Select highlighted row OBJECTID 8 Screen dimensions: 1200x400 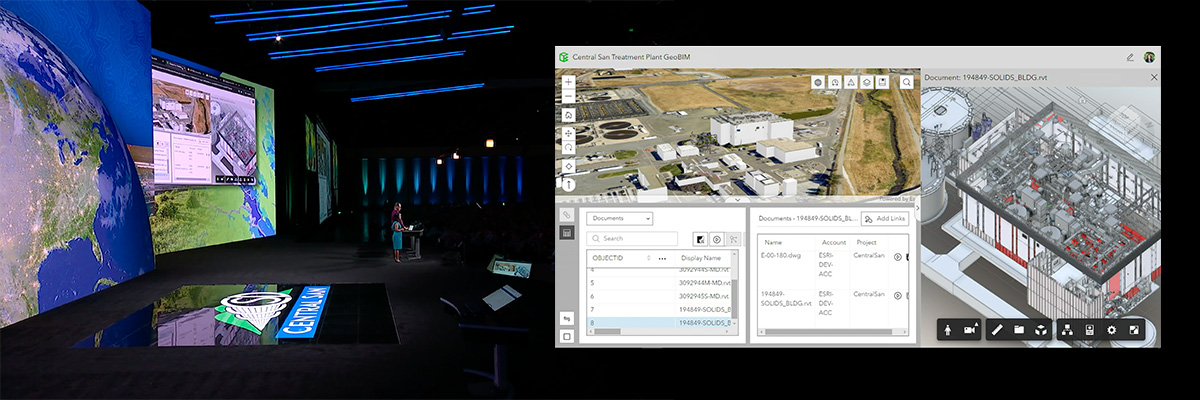[659, 322]
